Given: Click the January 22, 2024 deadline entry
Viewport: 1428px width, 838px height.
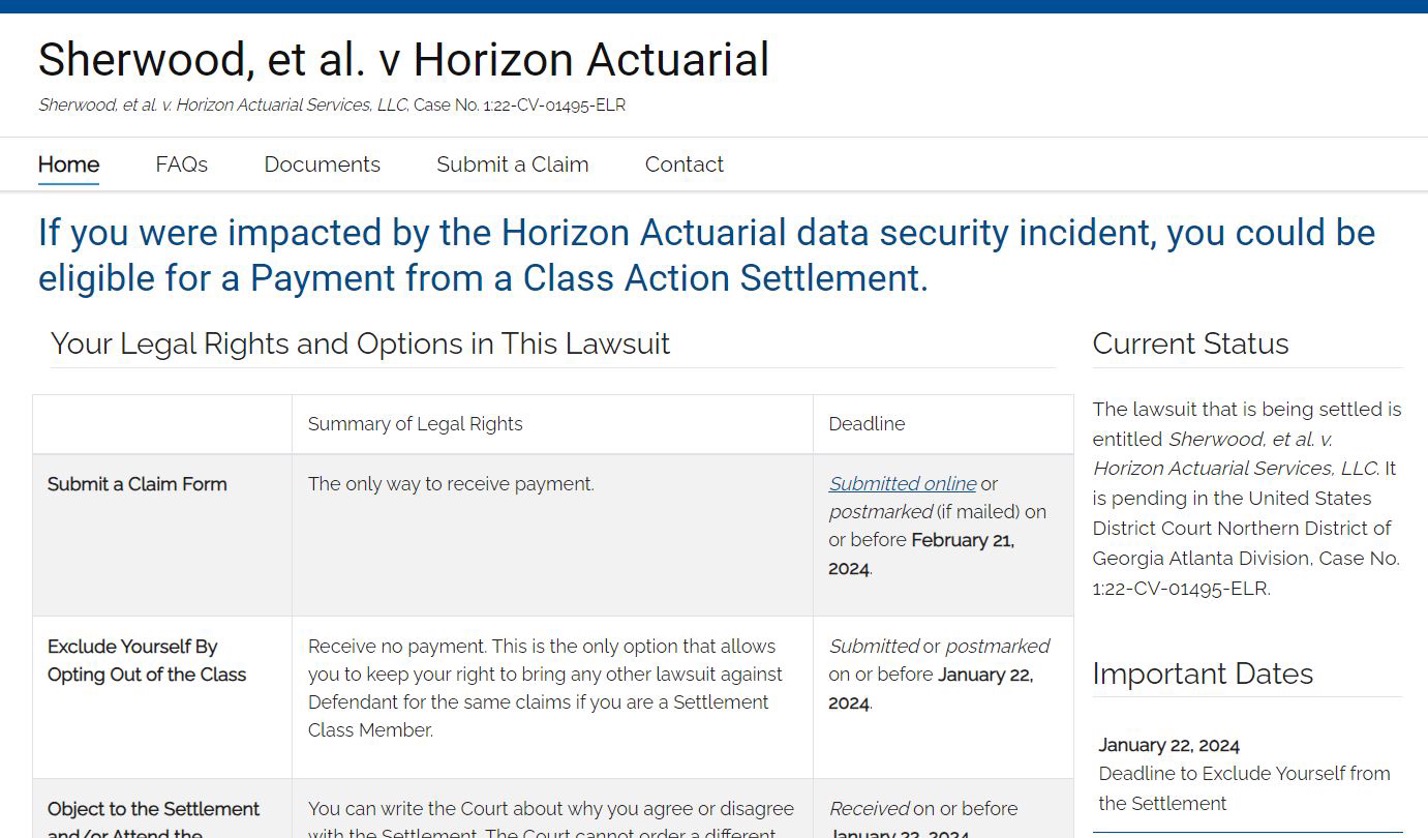Looking at the screenshot, I should [x=1168, y=746].
